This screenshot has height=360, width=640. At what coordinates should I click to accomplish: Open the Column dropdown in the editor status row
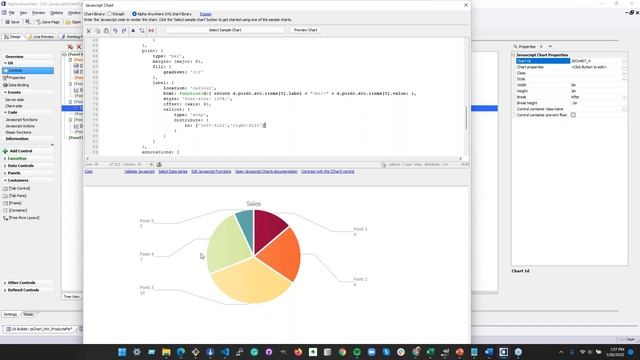[151, 164]
